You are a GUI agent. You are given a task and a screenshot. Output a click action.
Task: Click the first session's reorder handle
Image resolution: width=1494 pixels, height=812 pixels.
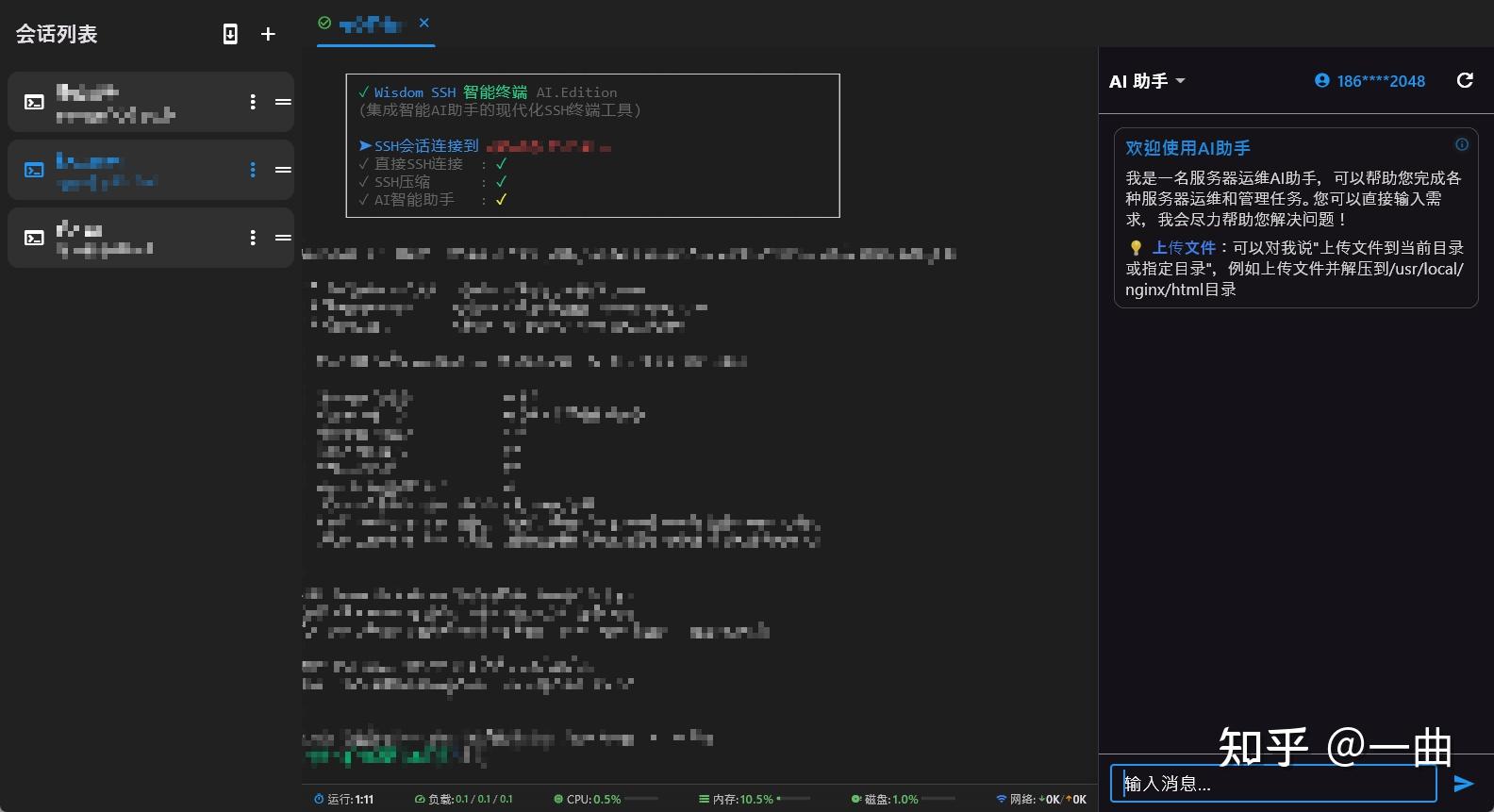(x=283, y=102)
